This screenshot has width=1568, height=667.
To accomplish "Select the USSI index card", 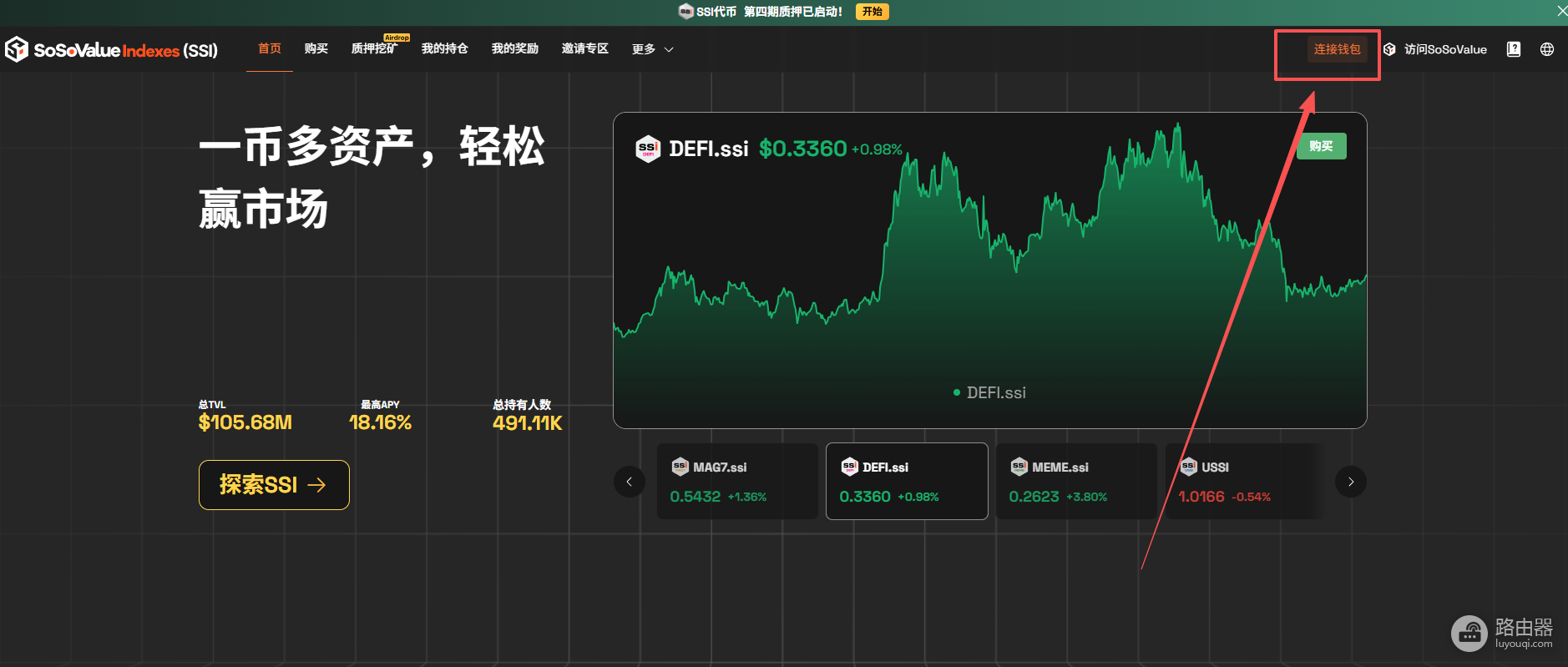I will coord(1244,481).
